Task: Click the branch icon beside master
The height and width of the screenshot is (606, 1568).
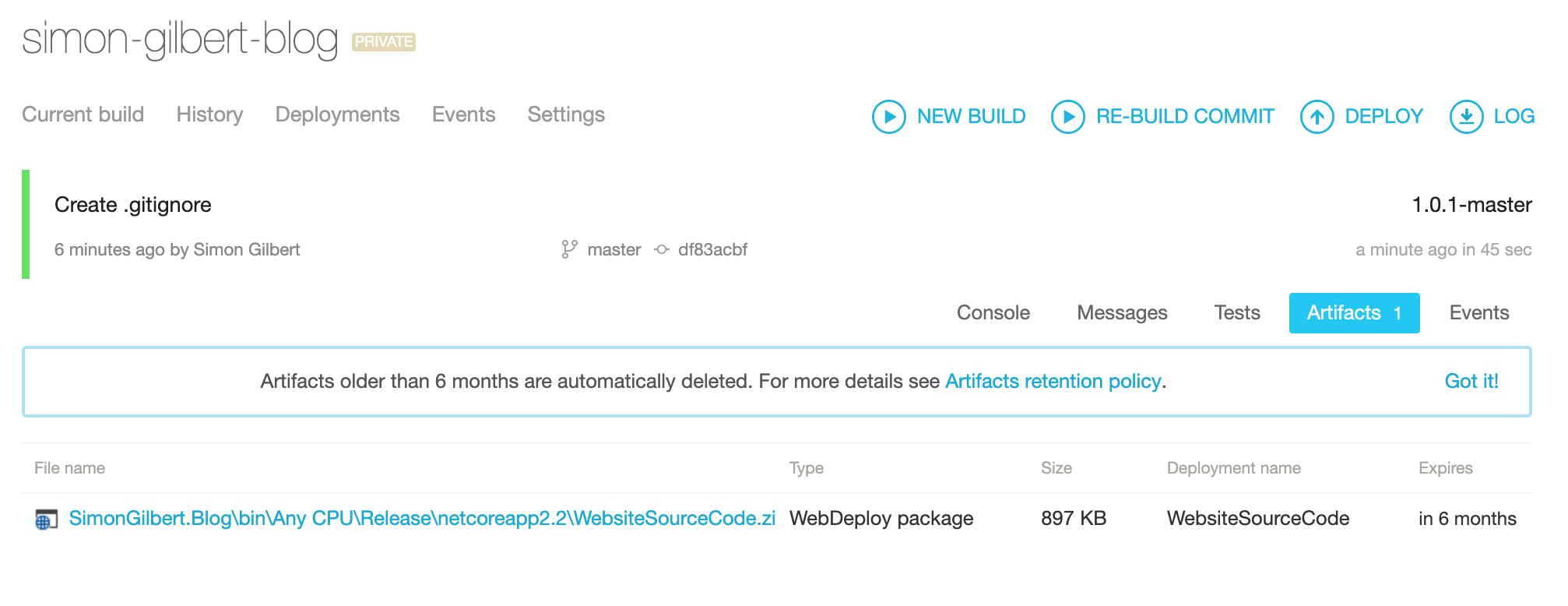Action: pyautogui.click(x=569, y=249)
